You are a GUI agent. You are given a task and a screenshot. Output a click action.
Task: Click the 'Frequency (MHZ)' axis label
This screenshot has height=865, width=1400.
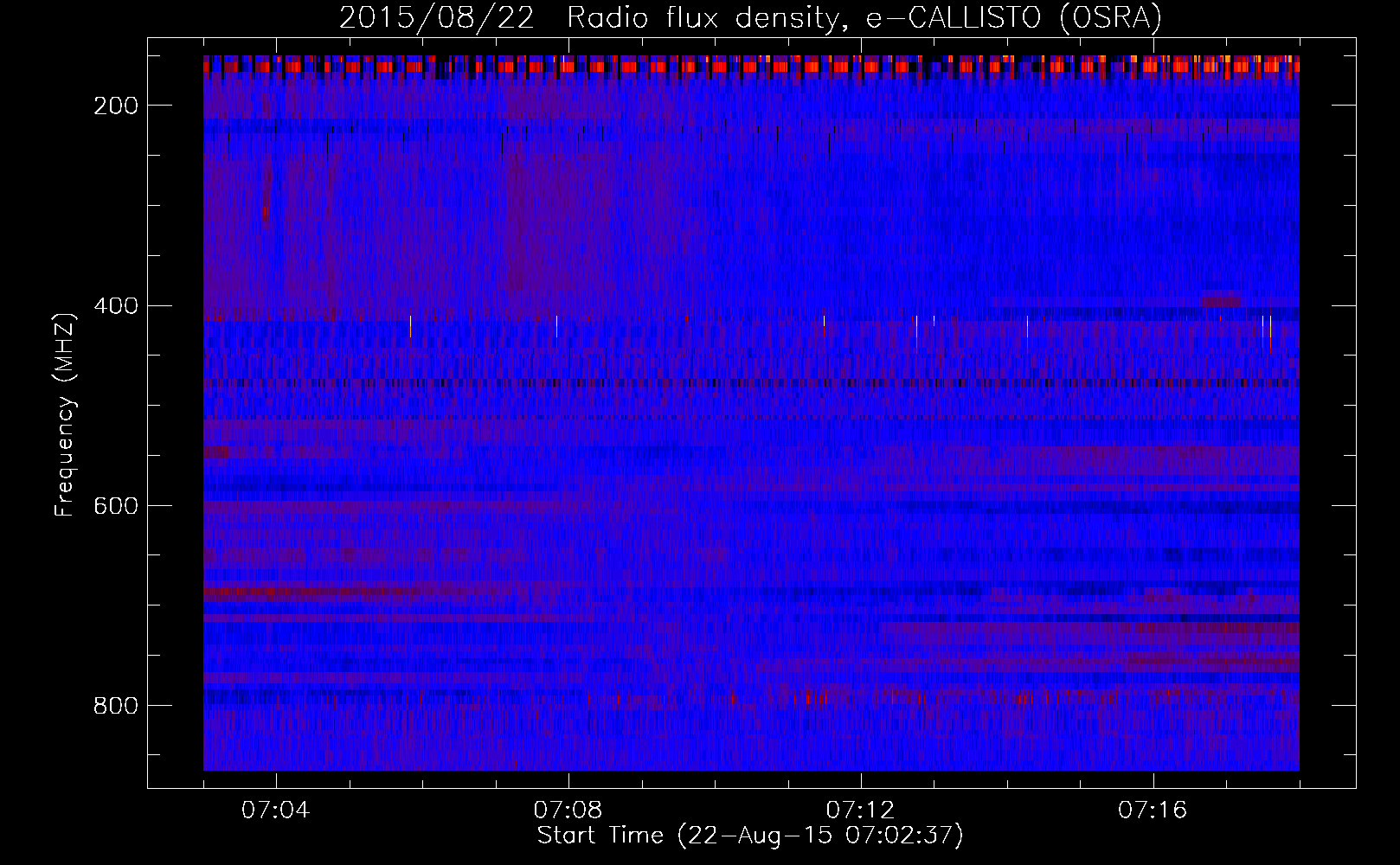point(65,414)
